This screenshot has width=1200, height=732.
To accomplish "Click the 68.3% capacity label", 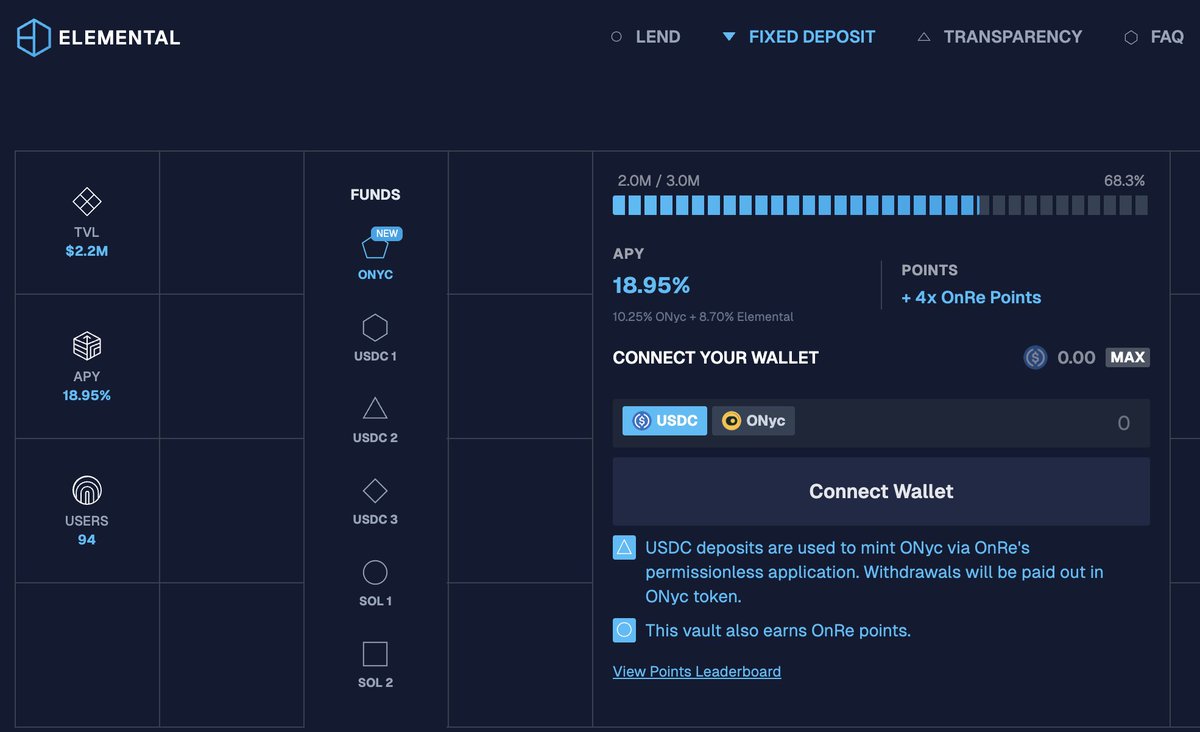I will [x=1124, y=180].
